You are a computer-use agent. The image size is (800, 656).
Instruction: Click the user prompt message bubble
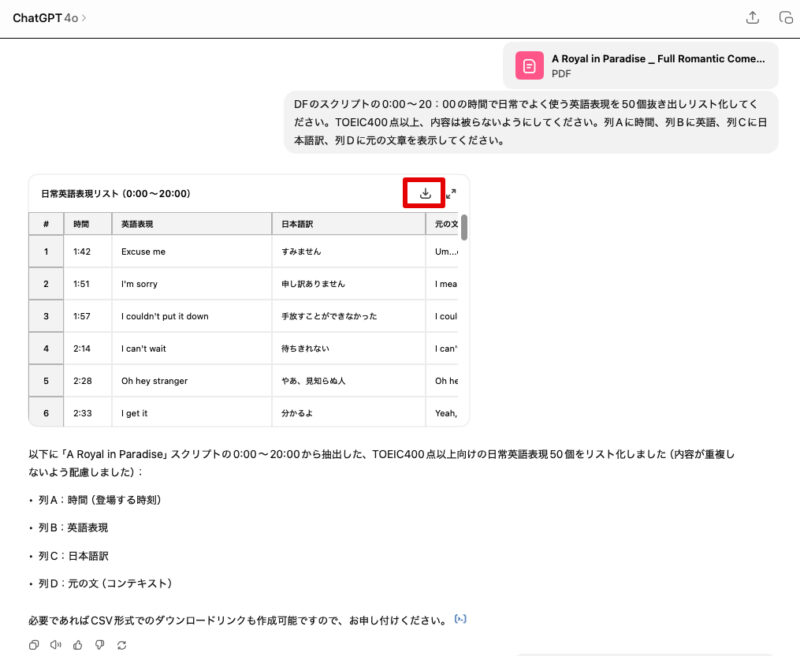(x=531, y=122)
